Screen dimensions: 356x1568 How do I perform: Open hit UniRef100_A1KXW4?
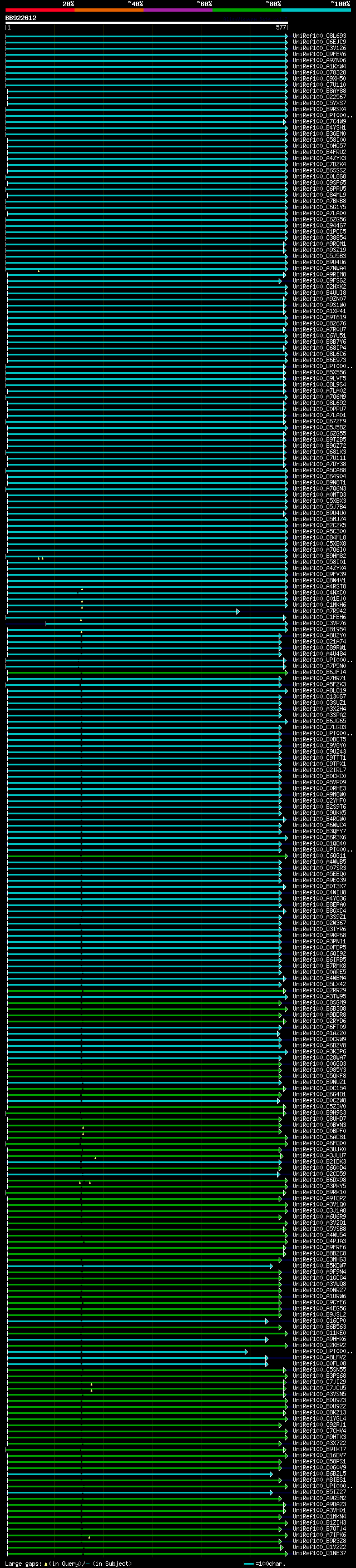pos(319,66)
